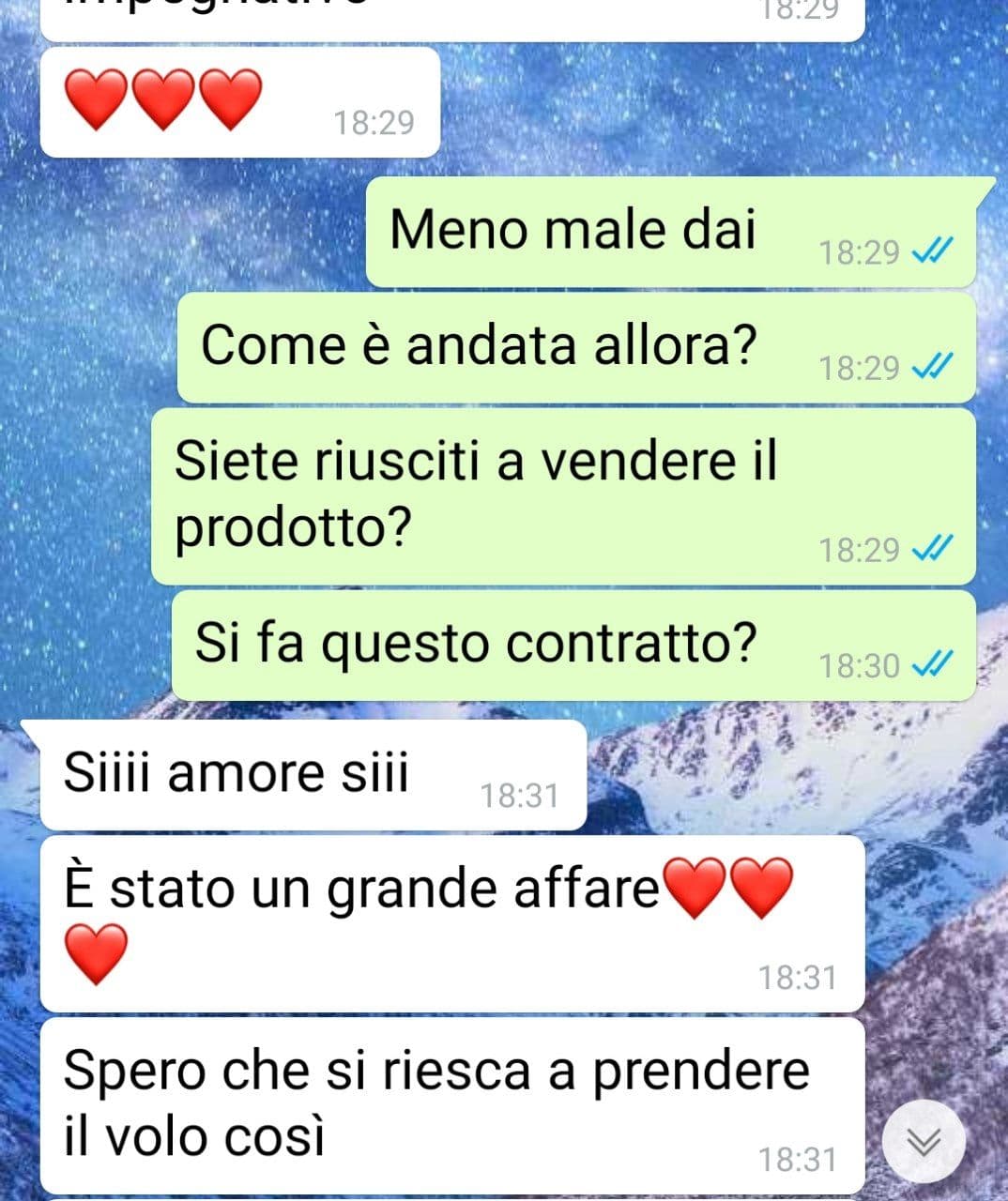Image resolution: width=1008 pixels, height=1201 pixels.
Task: Tap read ticks beside 'Come è andata allora?'
Action: 933,367
